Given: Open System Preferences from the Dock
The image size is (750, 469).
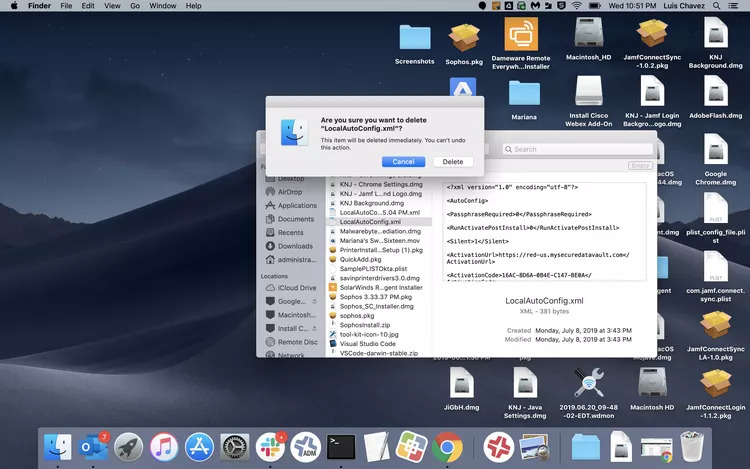Looking at the screenshot, I should point(234,447).
